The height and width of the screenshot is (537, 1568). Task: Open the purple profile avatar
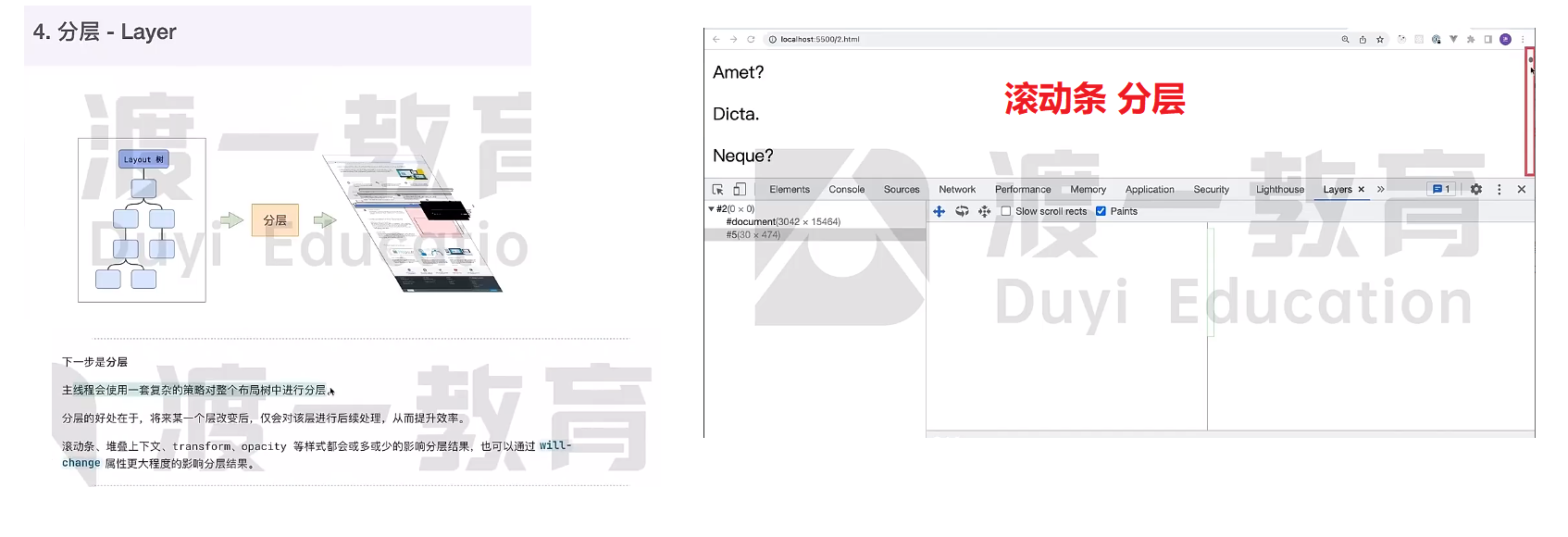[1505, 40]
